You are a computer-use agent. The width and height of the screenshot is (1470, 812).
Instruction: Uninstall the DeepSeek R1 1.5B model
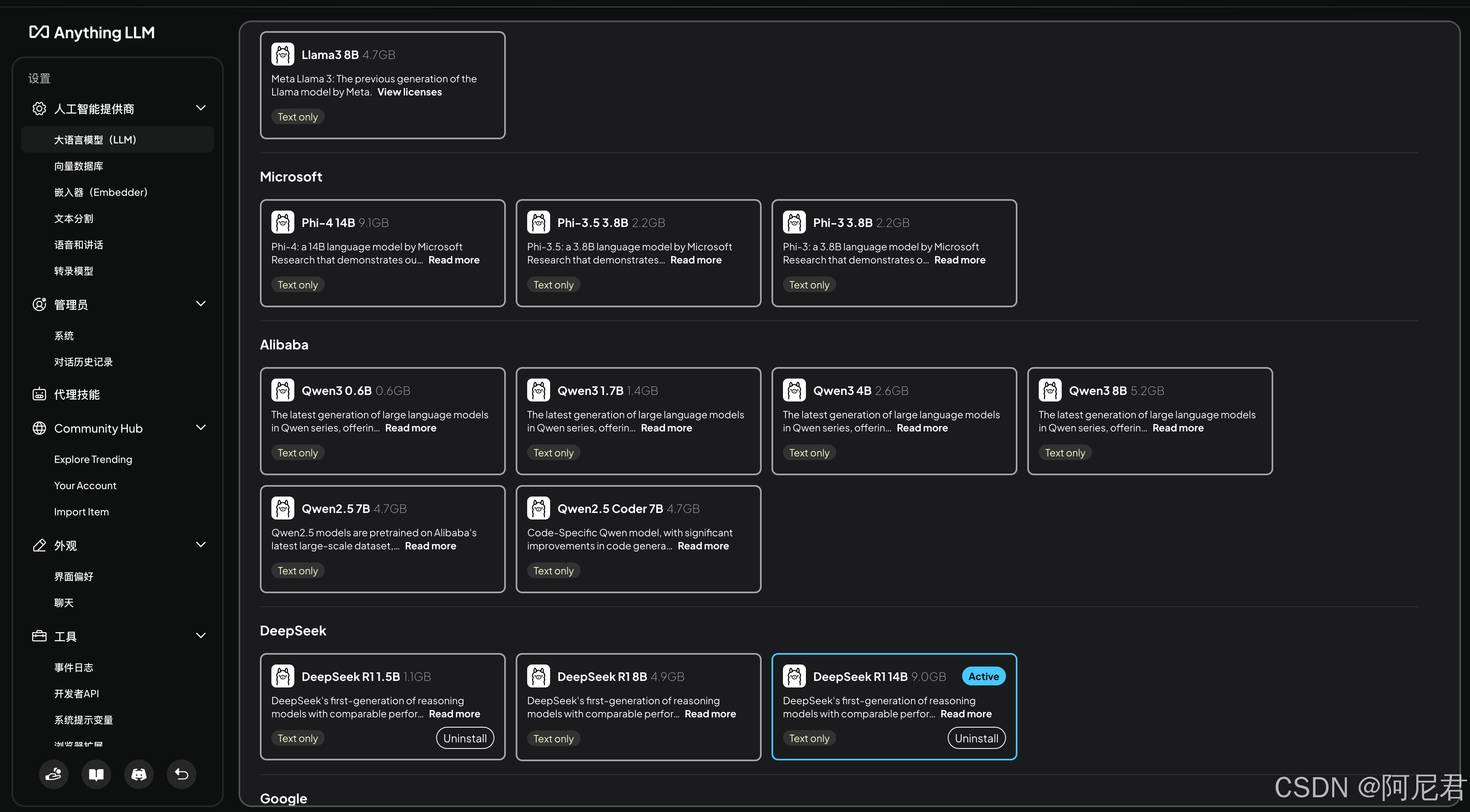[464, 738]
